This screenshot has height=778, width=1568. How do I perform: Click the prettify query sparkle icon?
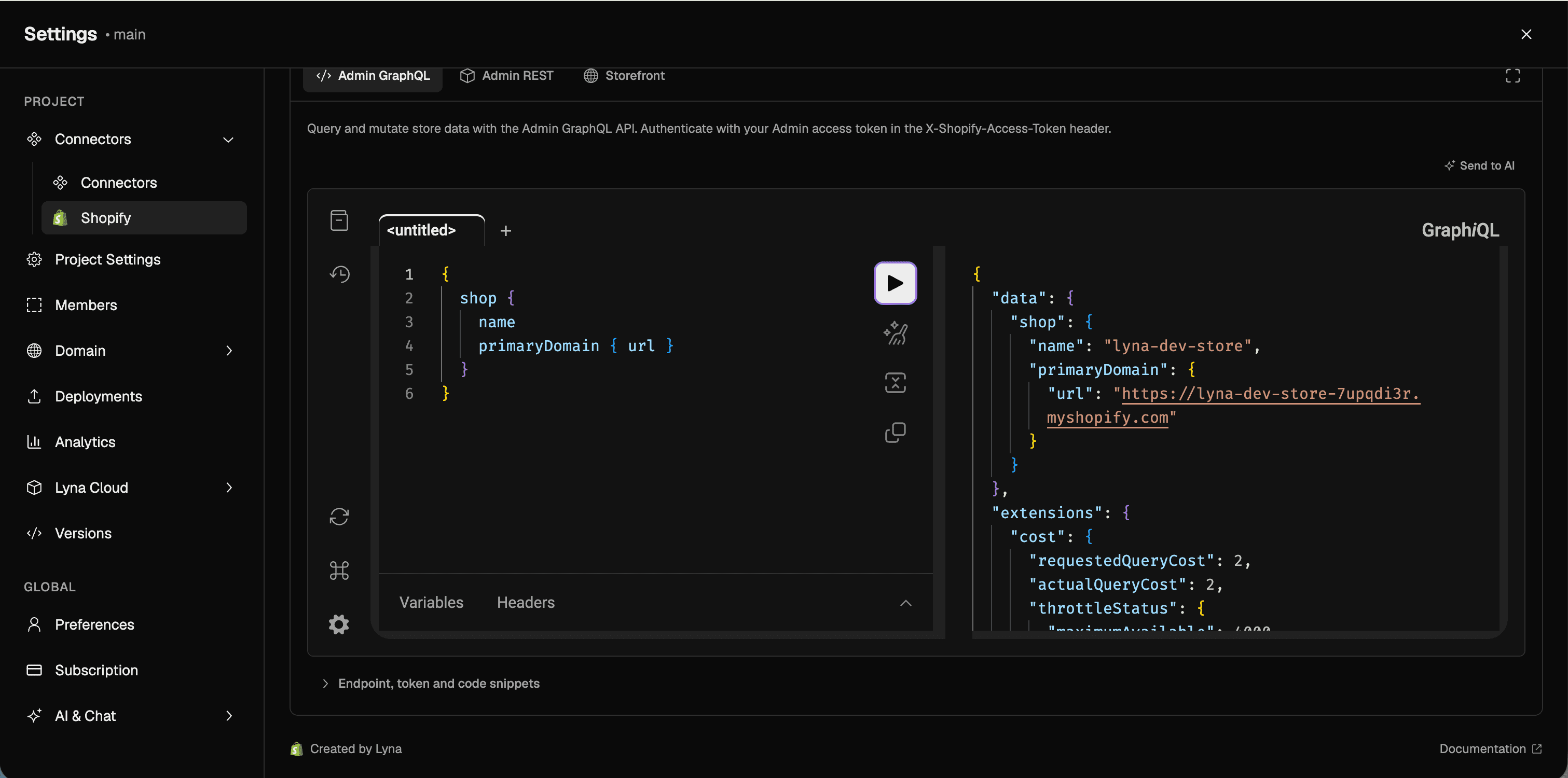(x=896, y=333)
